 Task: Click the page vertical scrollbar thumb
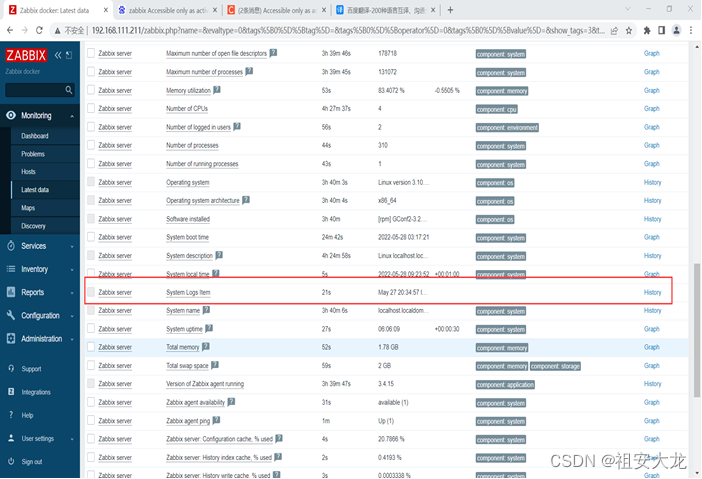(697, 330)
